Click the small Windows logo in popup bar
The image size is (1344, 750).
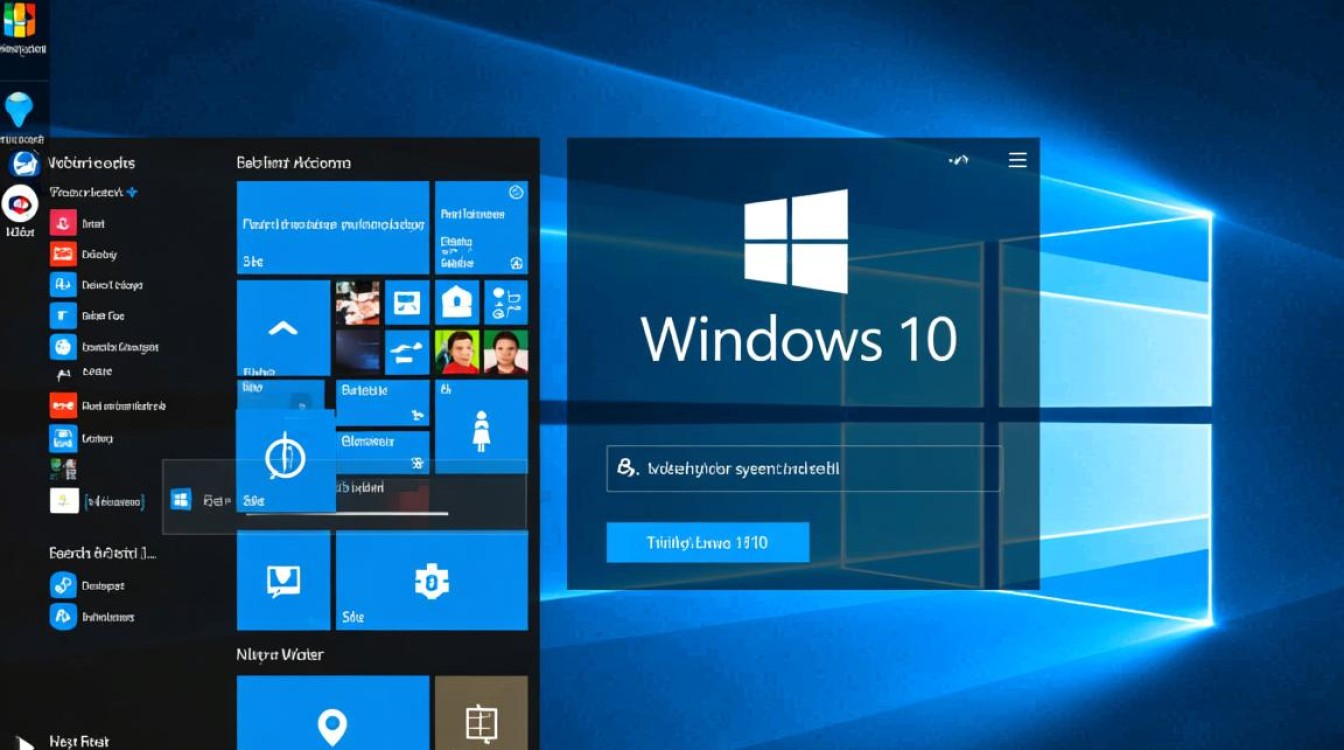pyautogui.click(x=181, y=499)
